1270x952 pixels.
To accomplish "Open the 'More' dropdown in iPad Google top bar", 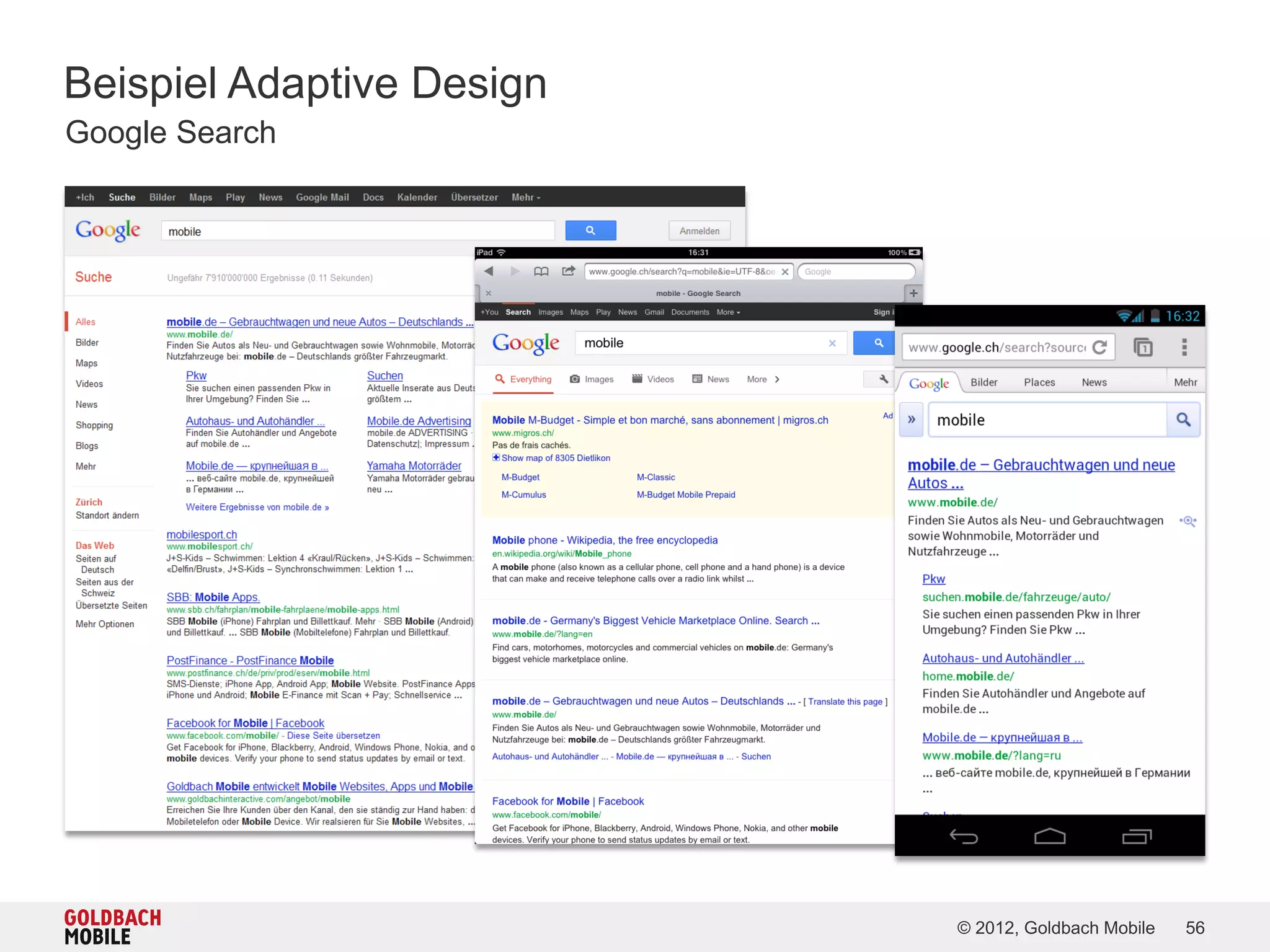I will tap(728, 312).
